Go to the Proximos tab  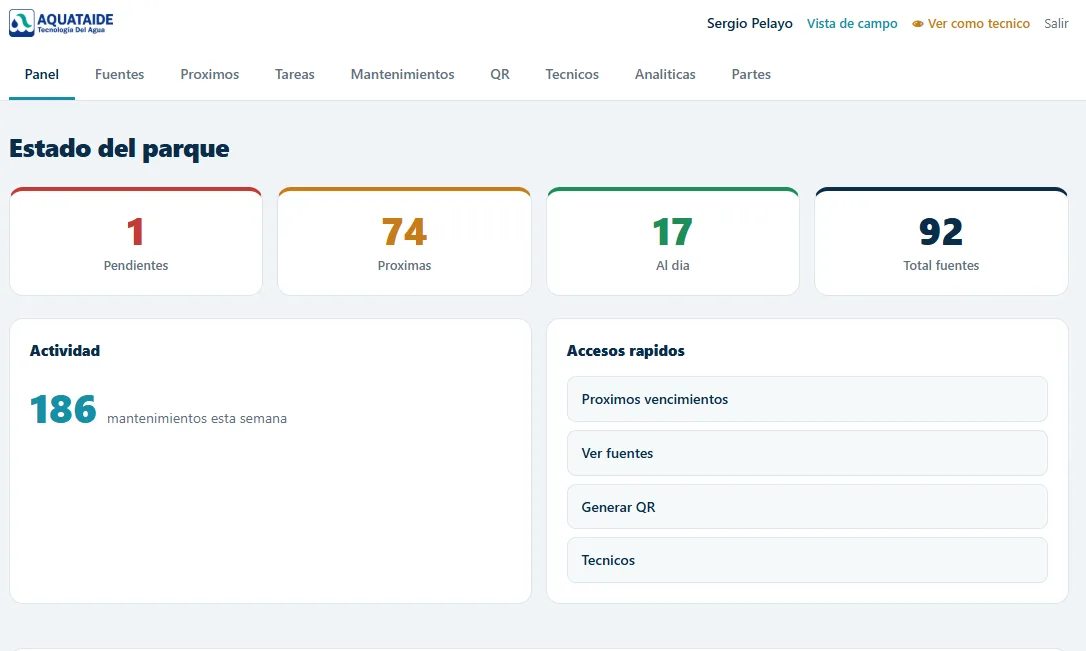click(210, 74)
